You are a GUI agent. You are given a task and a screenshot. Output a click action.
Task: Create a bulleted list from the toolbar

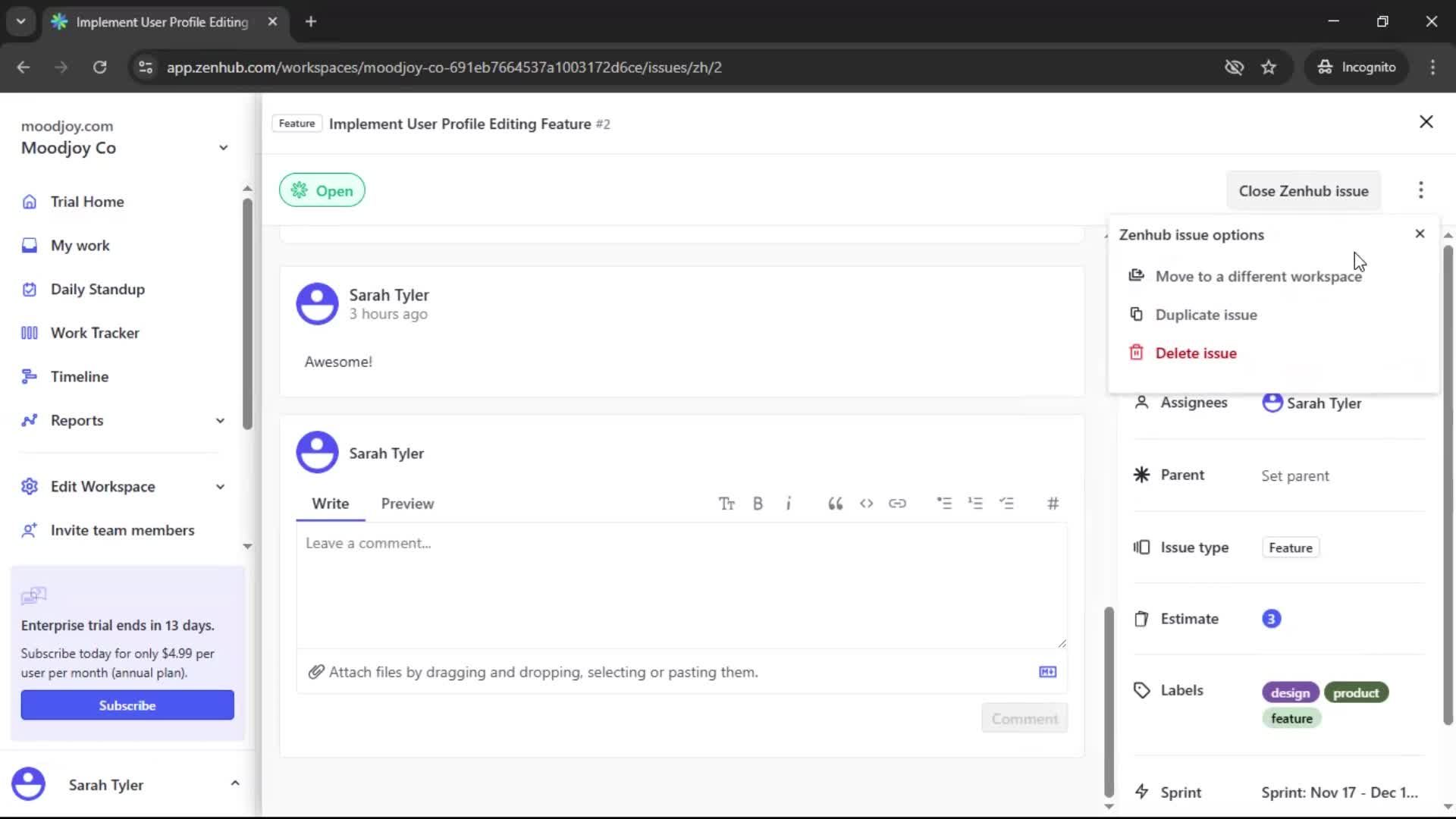[944, 503]
